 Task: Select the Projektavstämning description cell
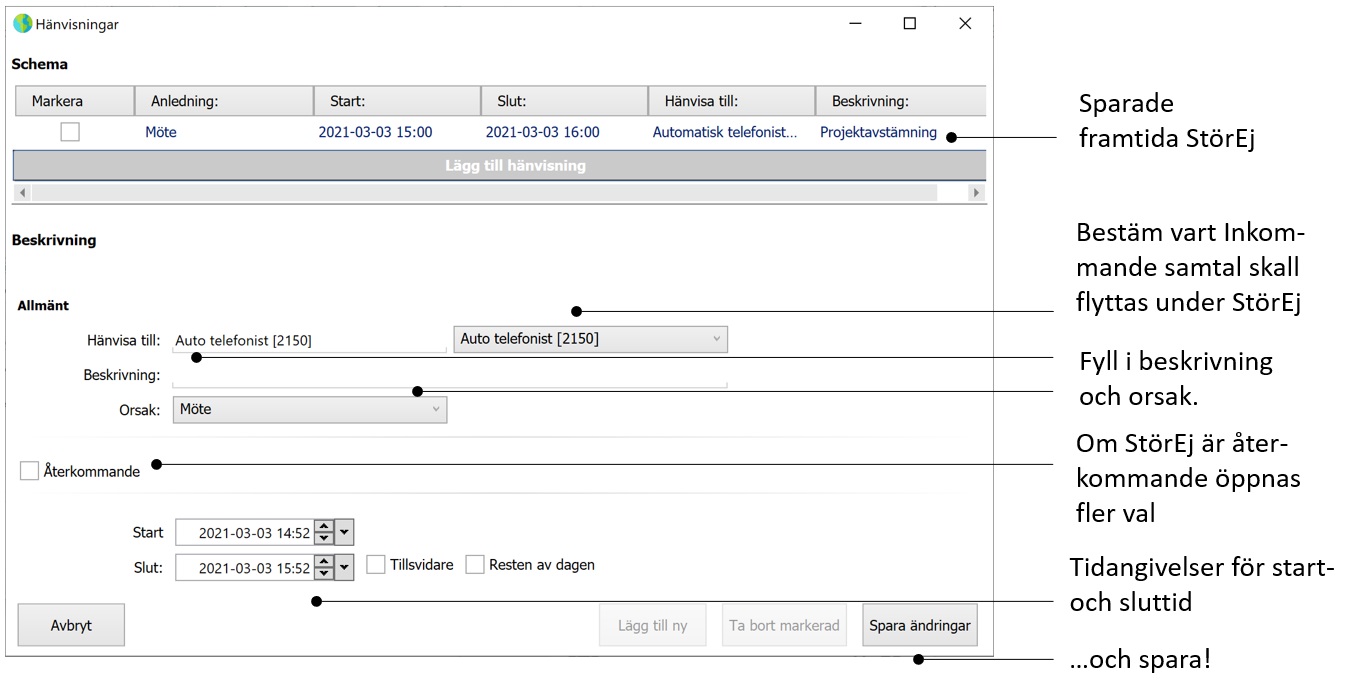coord(878,132)
